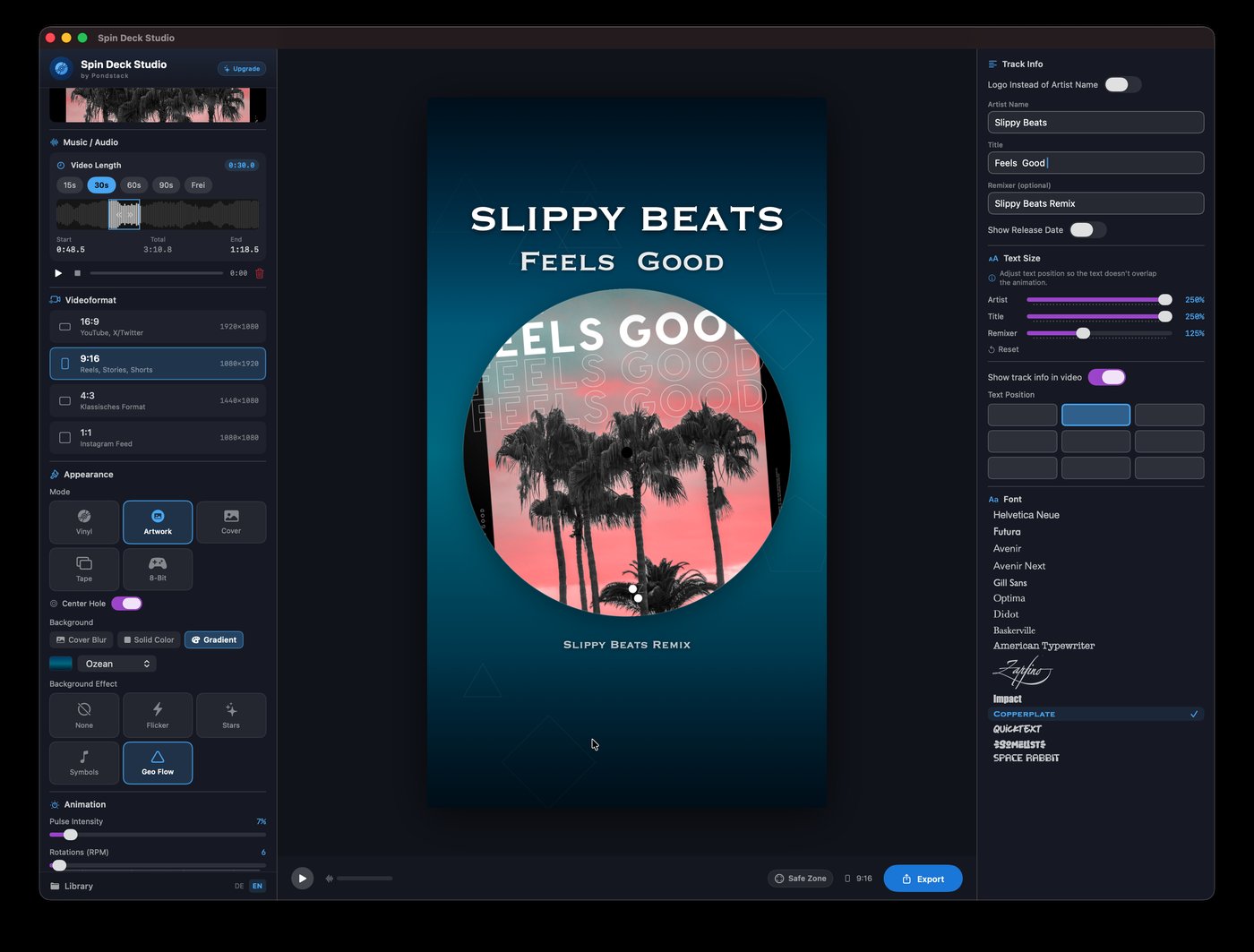Select the 8-Bit appearance mode
The image size is (1254, 952).
click(x=158, y=569)
